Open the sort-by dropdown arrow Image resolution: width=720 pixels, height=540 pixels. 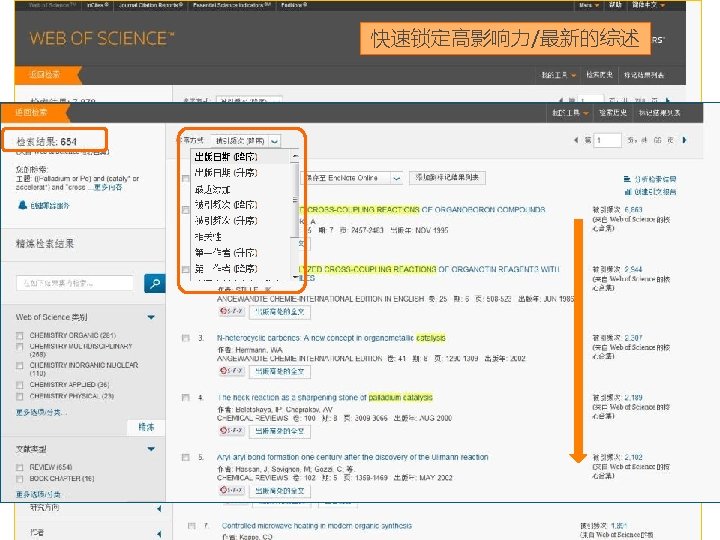click(274, 141)
